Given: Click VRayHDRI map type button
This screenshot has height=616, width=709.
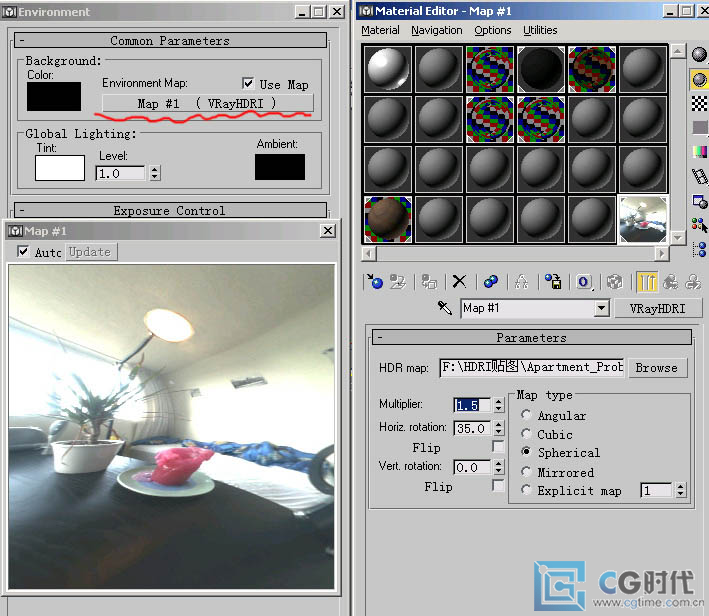Looking at the screenshot, I should [x=657, y=308].
